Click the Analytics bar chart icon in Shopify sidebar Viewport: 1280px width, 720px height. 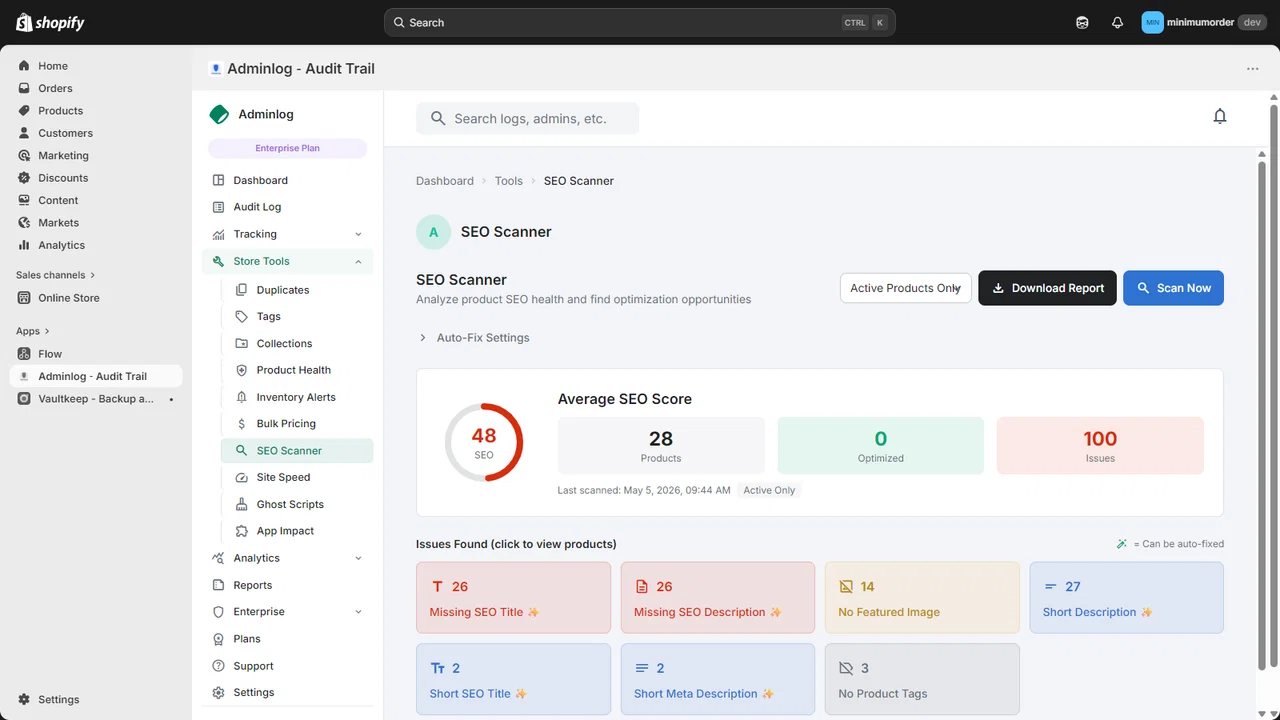[24, 245]
